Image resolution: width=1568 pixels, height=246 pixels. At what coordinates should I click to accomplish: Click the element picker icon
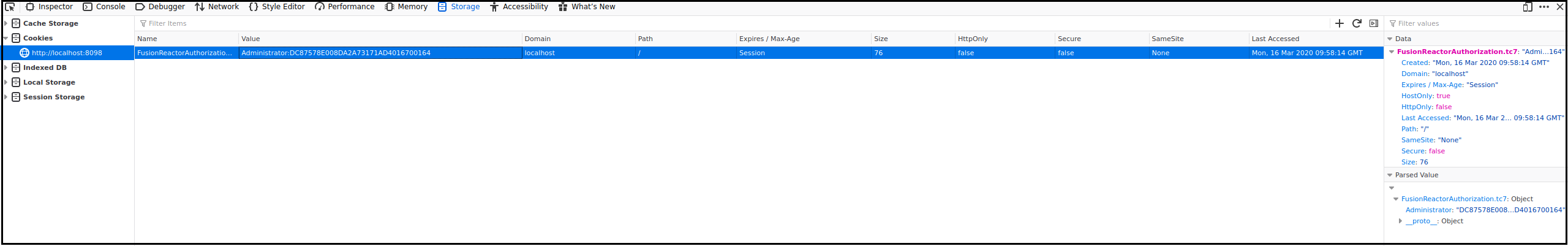coord(10,7)
